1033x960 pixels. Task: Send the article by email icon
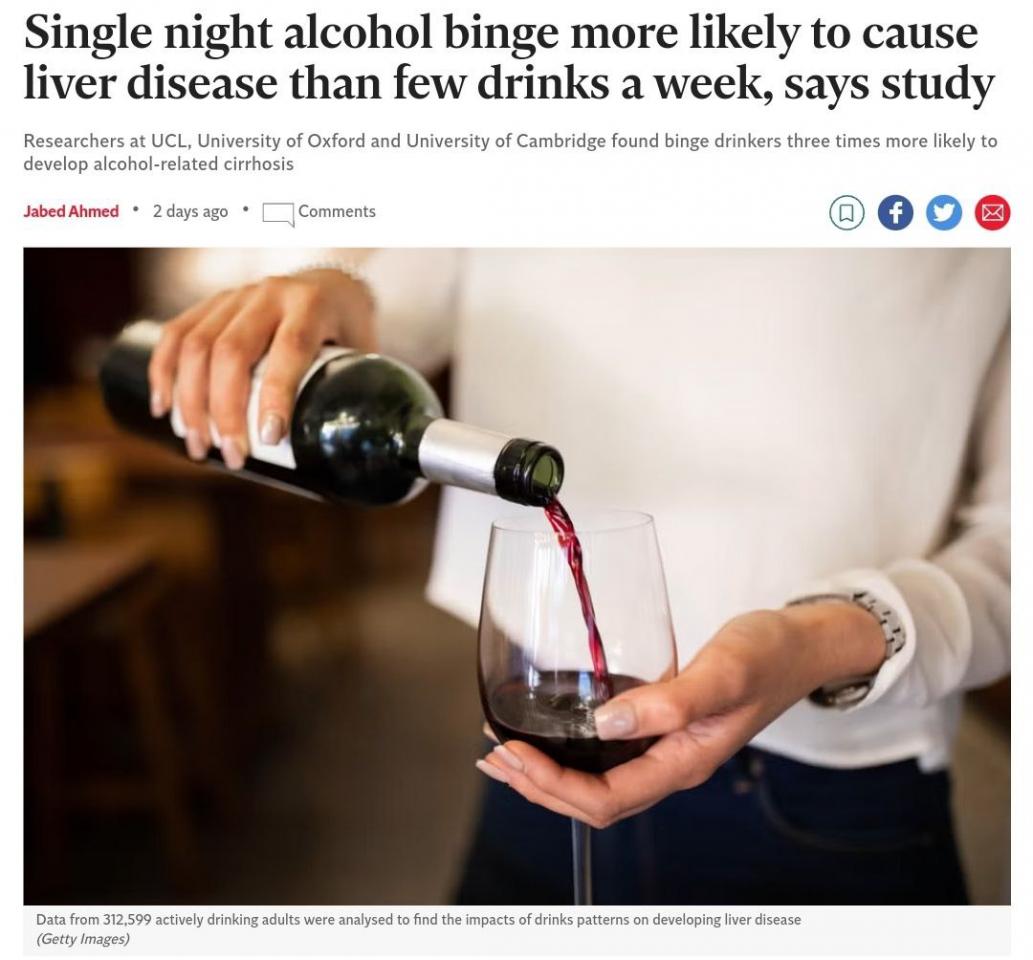coord(993,212)
